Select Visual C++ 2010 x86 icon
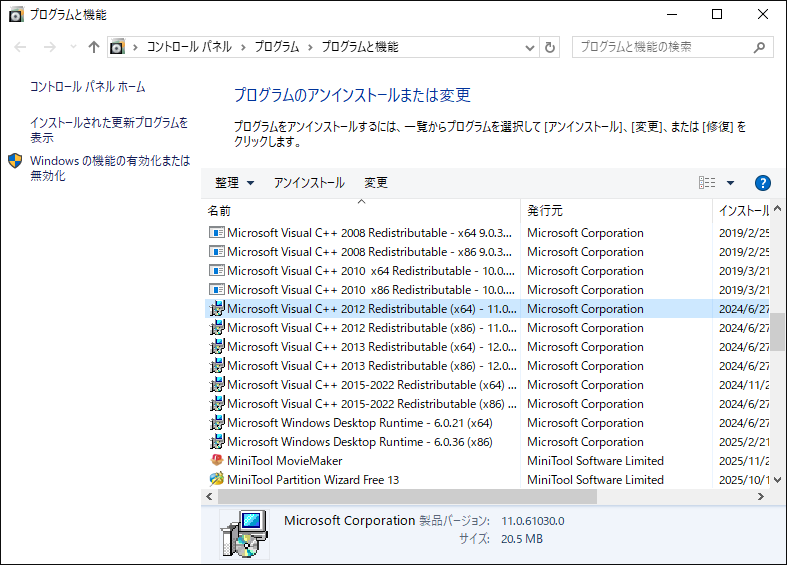The image size is (787, 565). (x=216, y=290)
